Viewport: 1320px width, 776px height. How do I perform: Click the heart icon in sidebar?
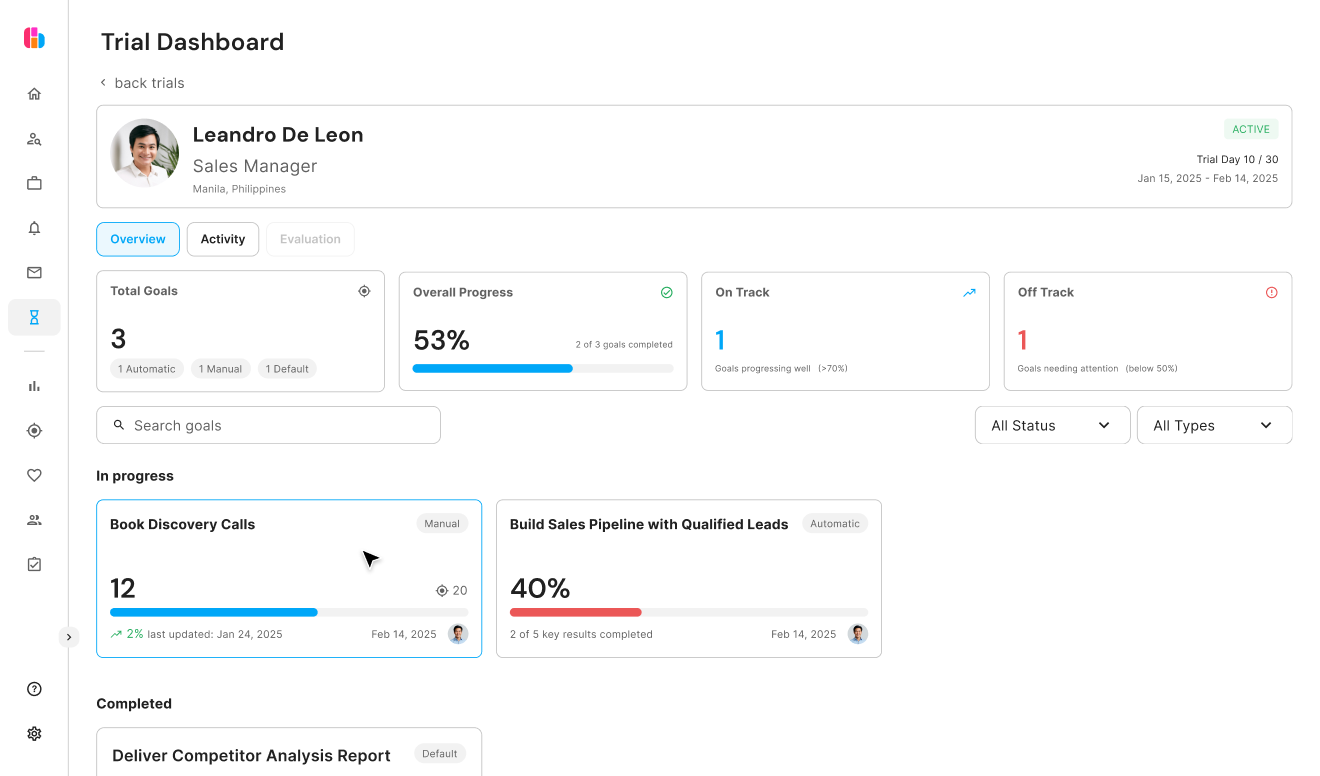coord(34,475)
